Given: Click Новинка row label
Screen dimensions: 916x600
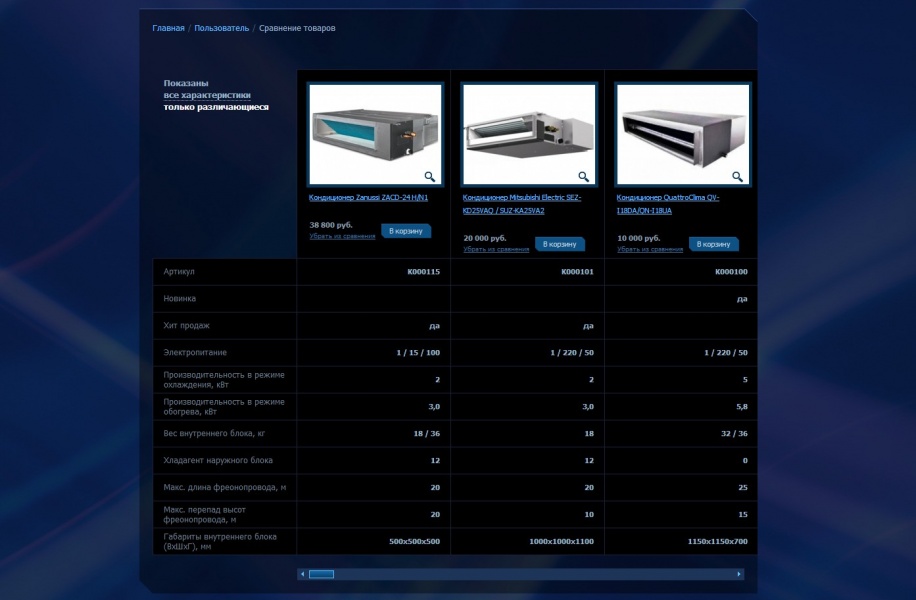Looking at the screenshot, I should pyautogui.click(x=179, y=299).
